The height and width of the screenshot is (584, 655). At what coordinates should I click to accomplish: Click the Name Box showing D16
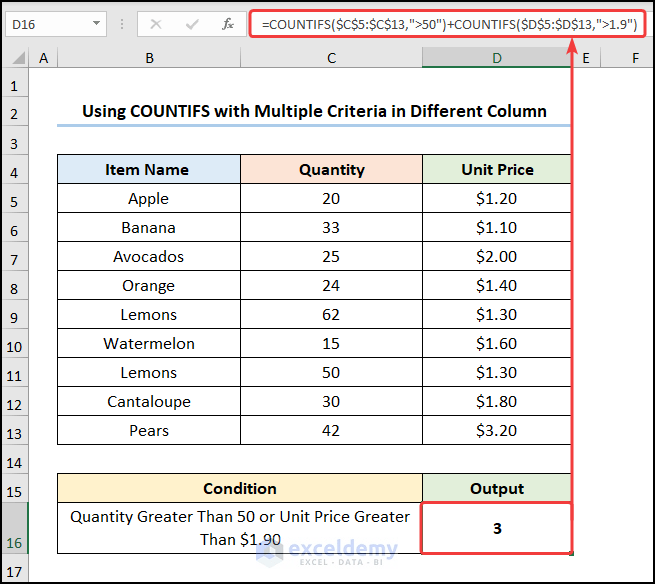[56, 24]
